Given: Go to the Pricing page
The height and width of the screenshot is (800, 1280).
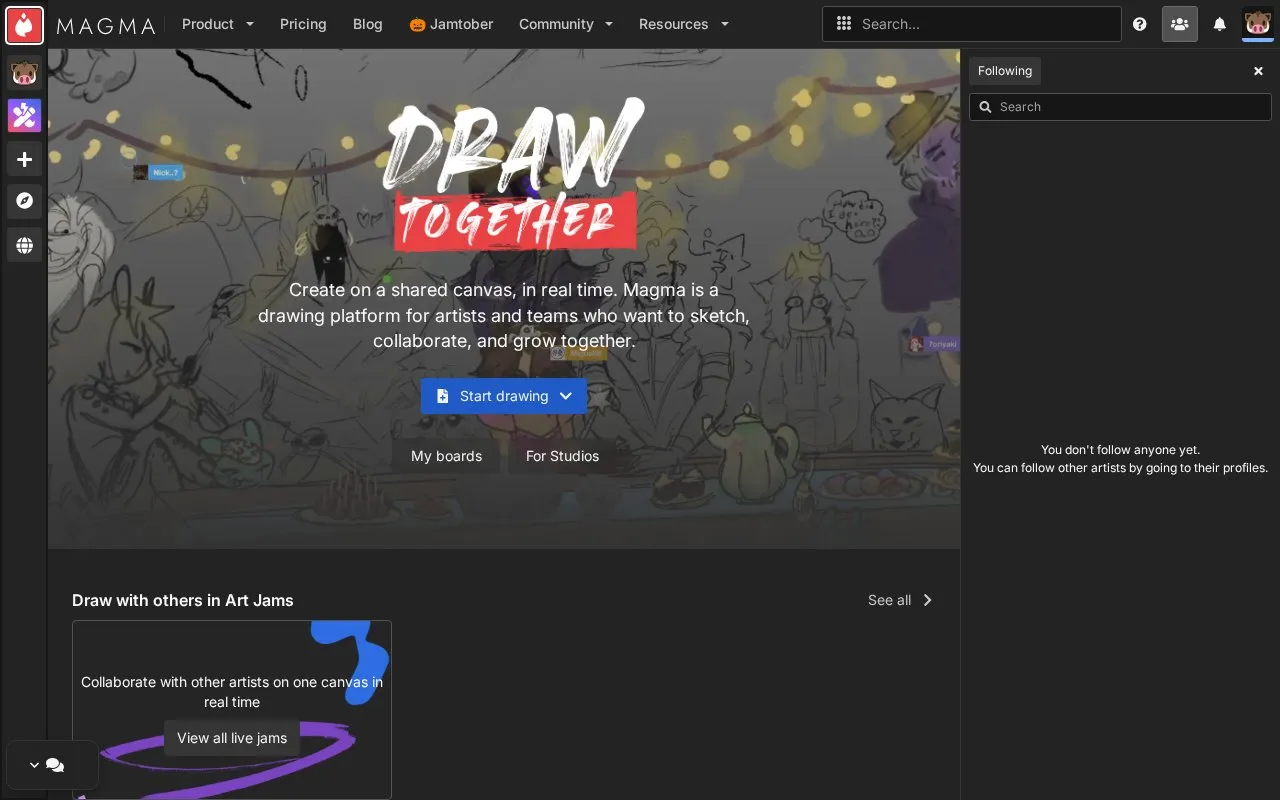Looking at the screenshot, I should click(x=303, y=24).
